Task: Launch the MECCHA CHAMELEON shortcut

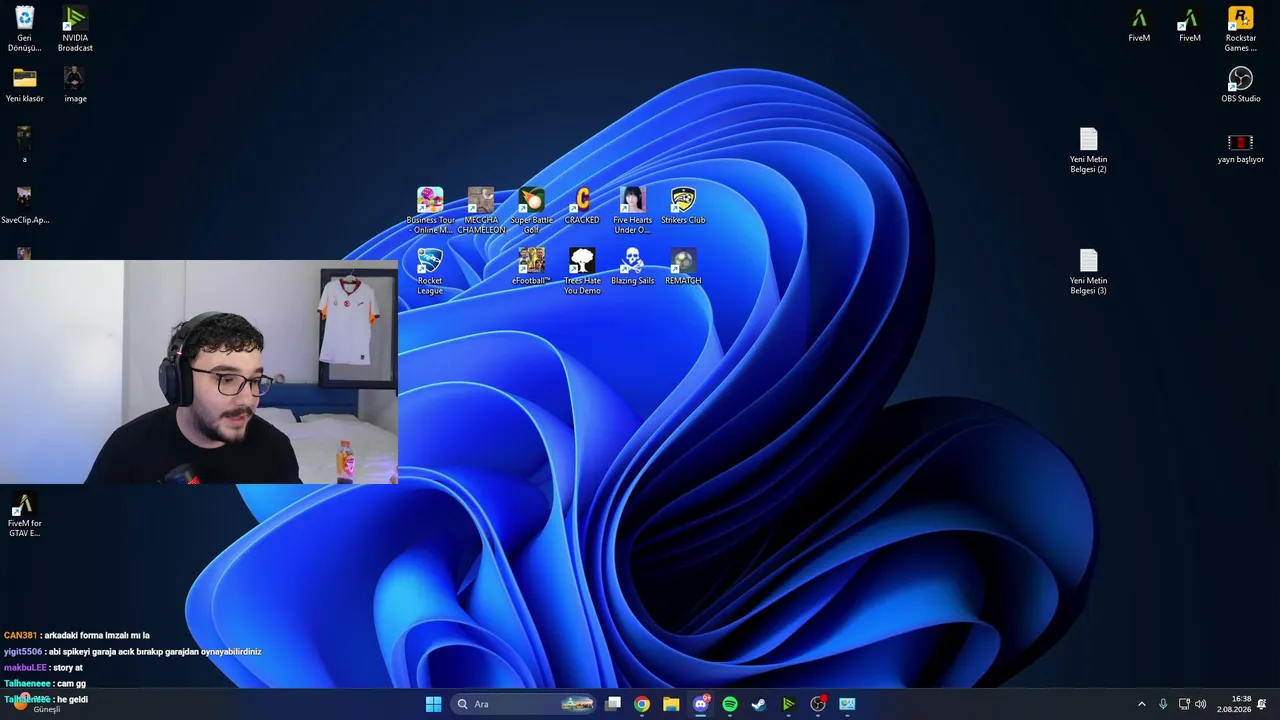Action: click(x=481, y=211)
